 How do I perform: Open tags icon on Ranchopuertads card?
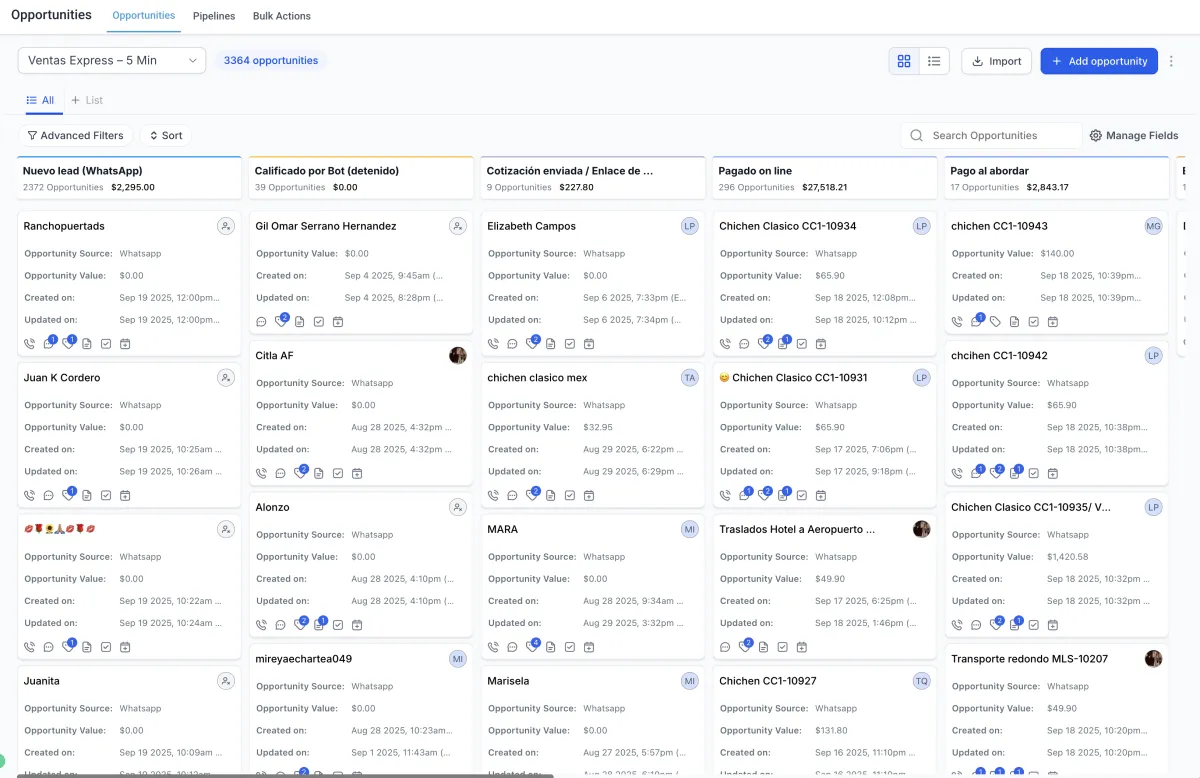tap(68, 343)
